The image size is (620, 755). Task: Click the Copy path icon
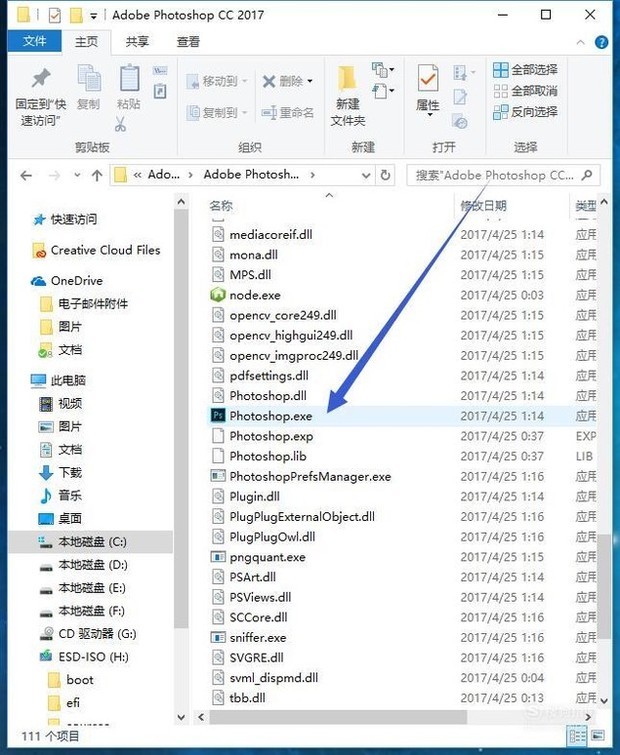click(x=160, y=71)
